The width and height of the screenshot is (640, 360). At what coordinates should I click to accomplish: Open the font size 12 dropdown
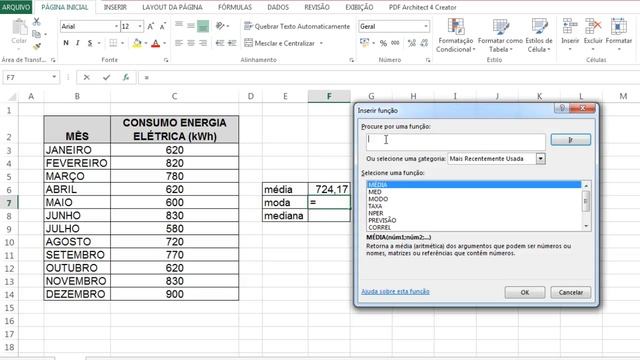(x=140, y=27)
